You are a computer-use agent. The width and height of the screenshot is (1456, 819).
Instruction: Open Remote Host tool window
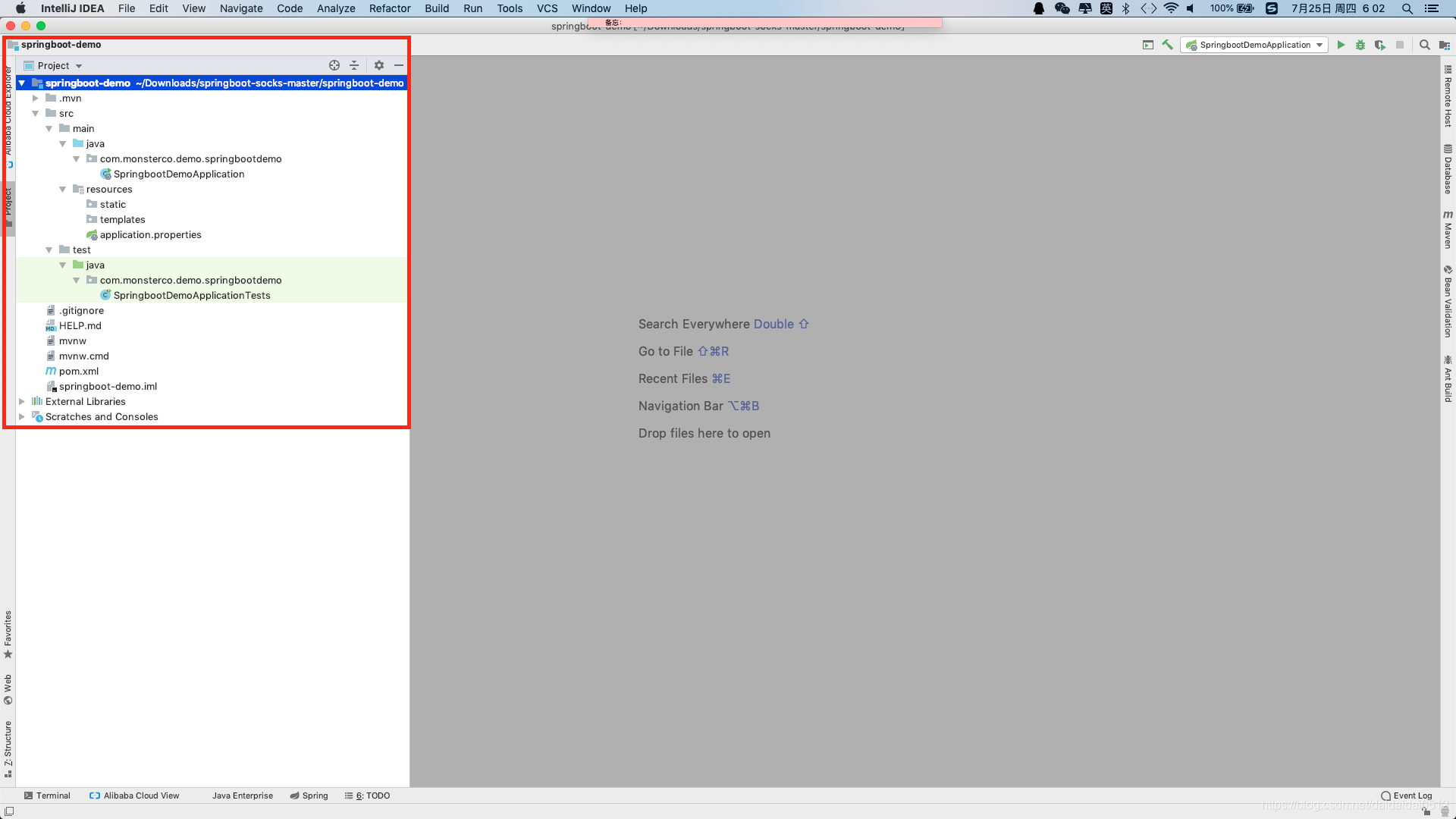click(x=1448, y=96)
